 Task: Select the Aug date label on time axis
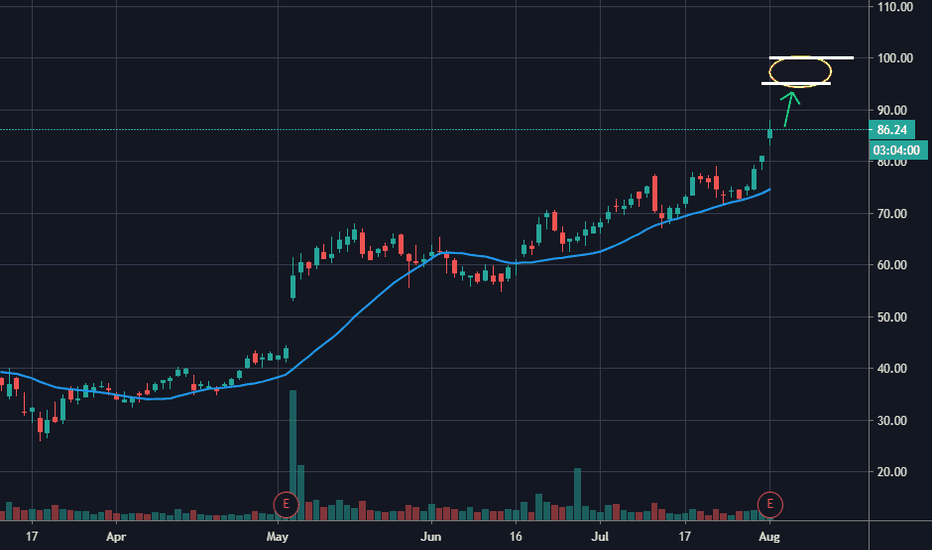769,537
